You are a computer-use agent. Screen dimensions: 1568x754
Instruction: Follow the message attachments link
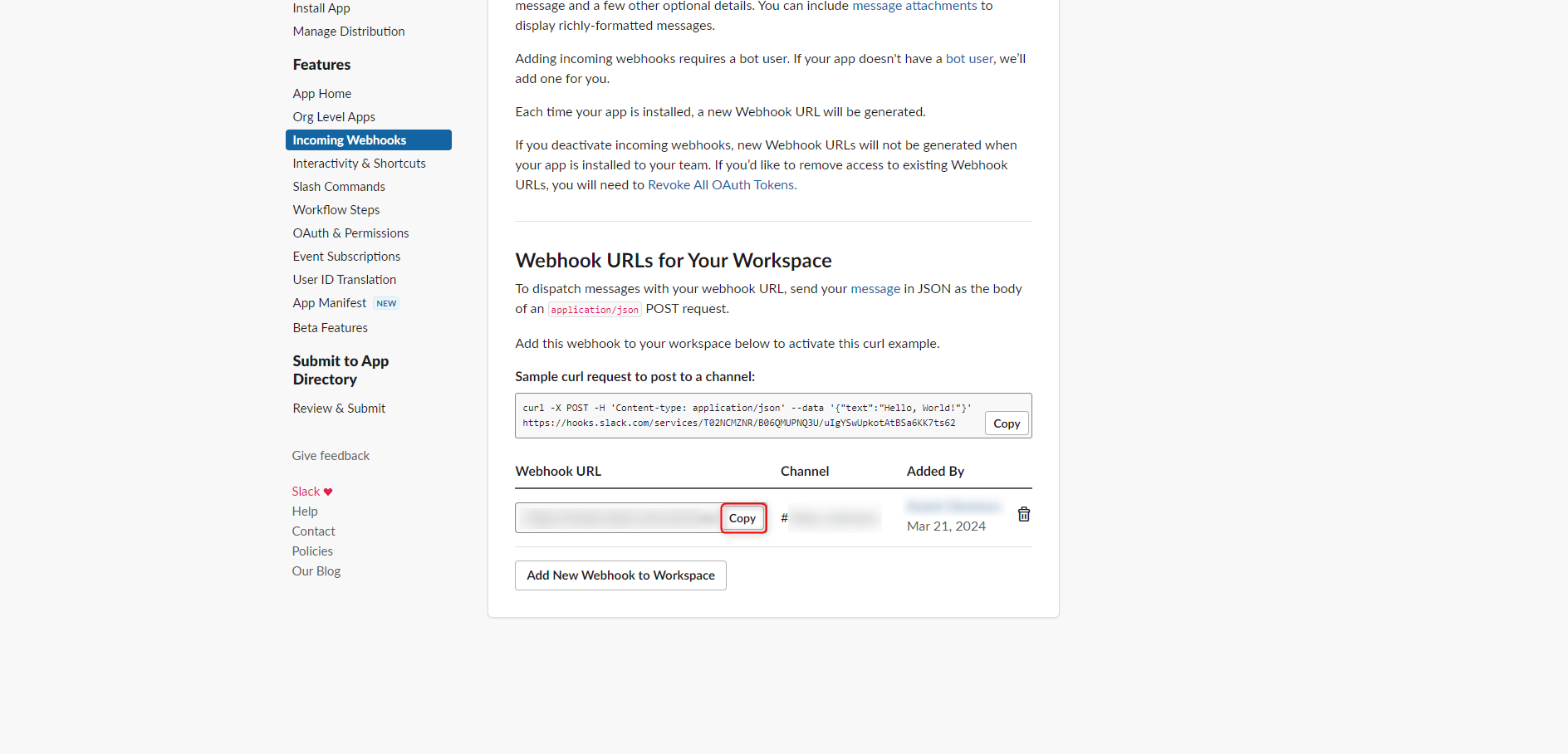click(914, 7)
